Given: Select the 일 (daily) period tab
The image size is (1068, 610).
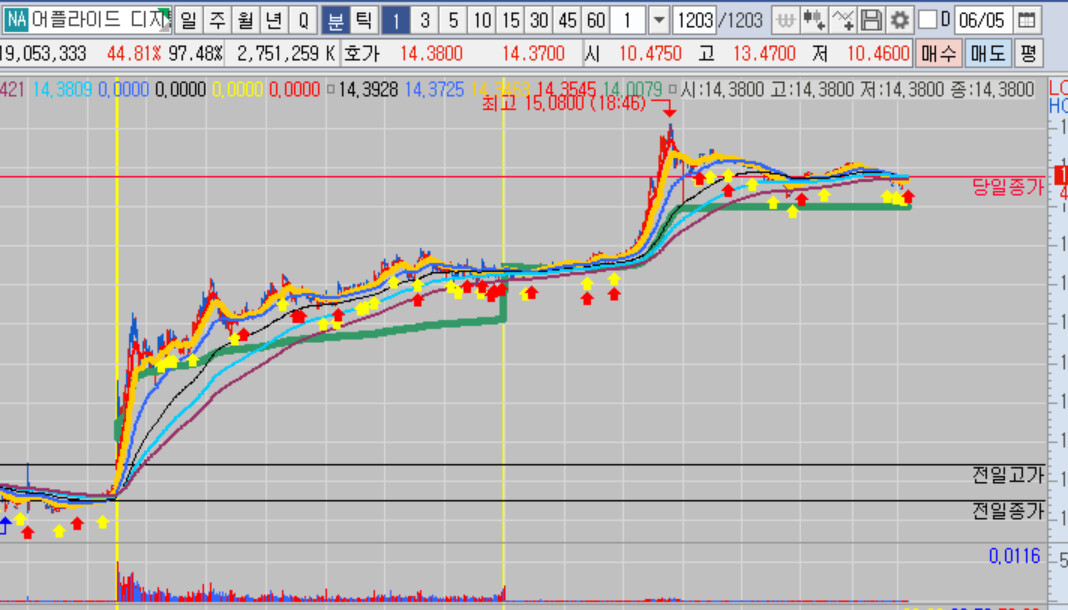Looking at the screenshot, I should click(189, 20).
